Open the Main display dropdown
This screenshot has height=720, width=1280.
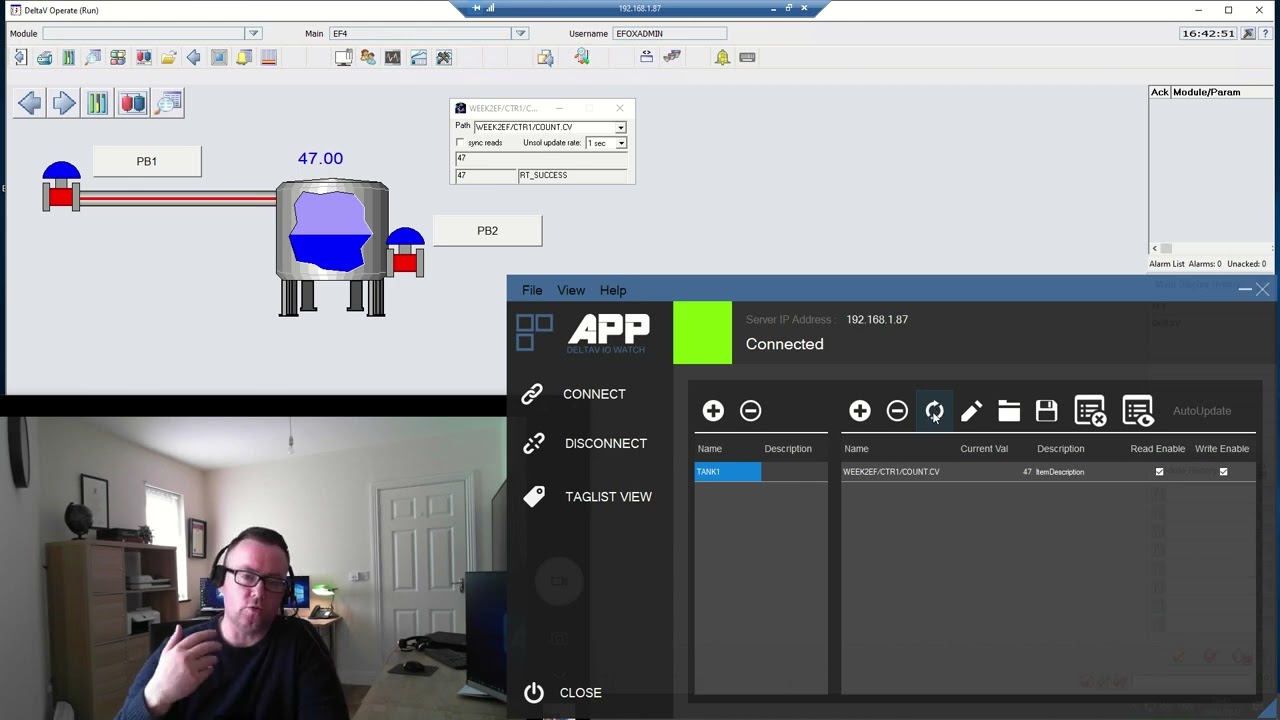tap(521, 34)
